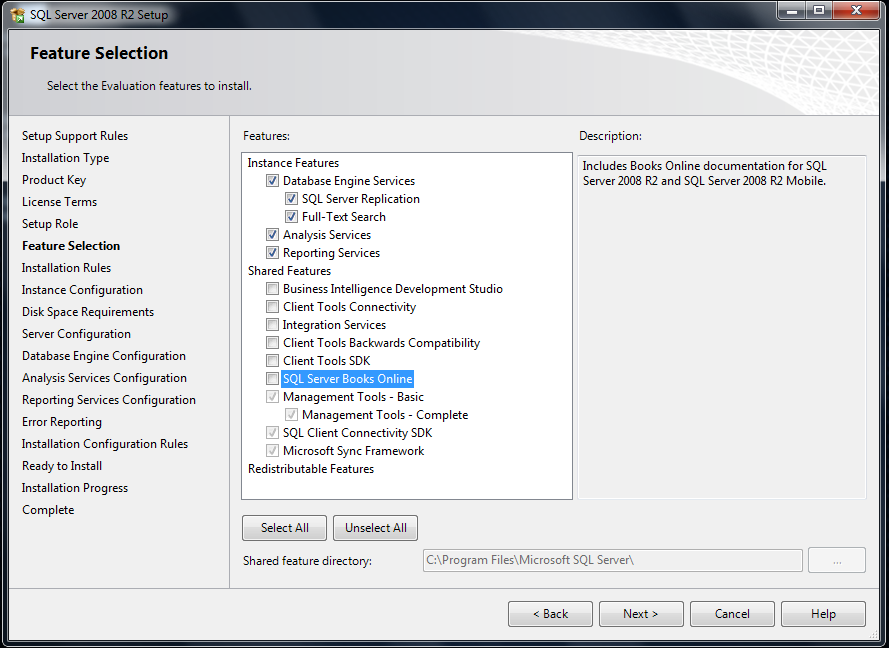This screenshot has height=648, width=889.
Task: Select Integration Services feature label
Action: (334, 325)
